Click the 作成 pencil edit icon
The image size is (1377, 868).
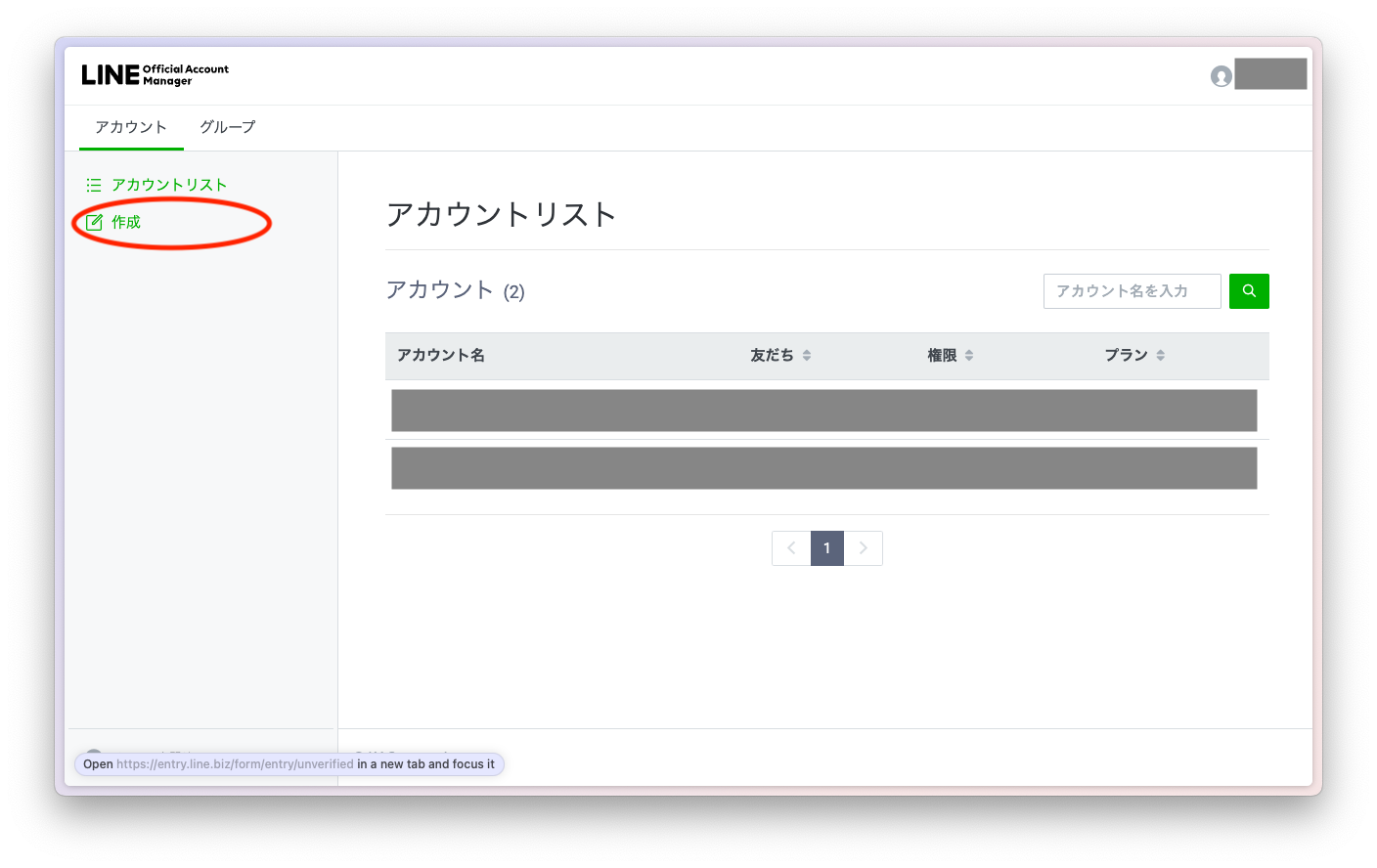click(x=94, y=222)
